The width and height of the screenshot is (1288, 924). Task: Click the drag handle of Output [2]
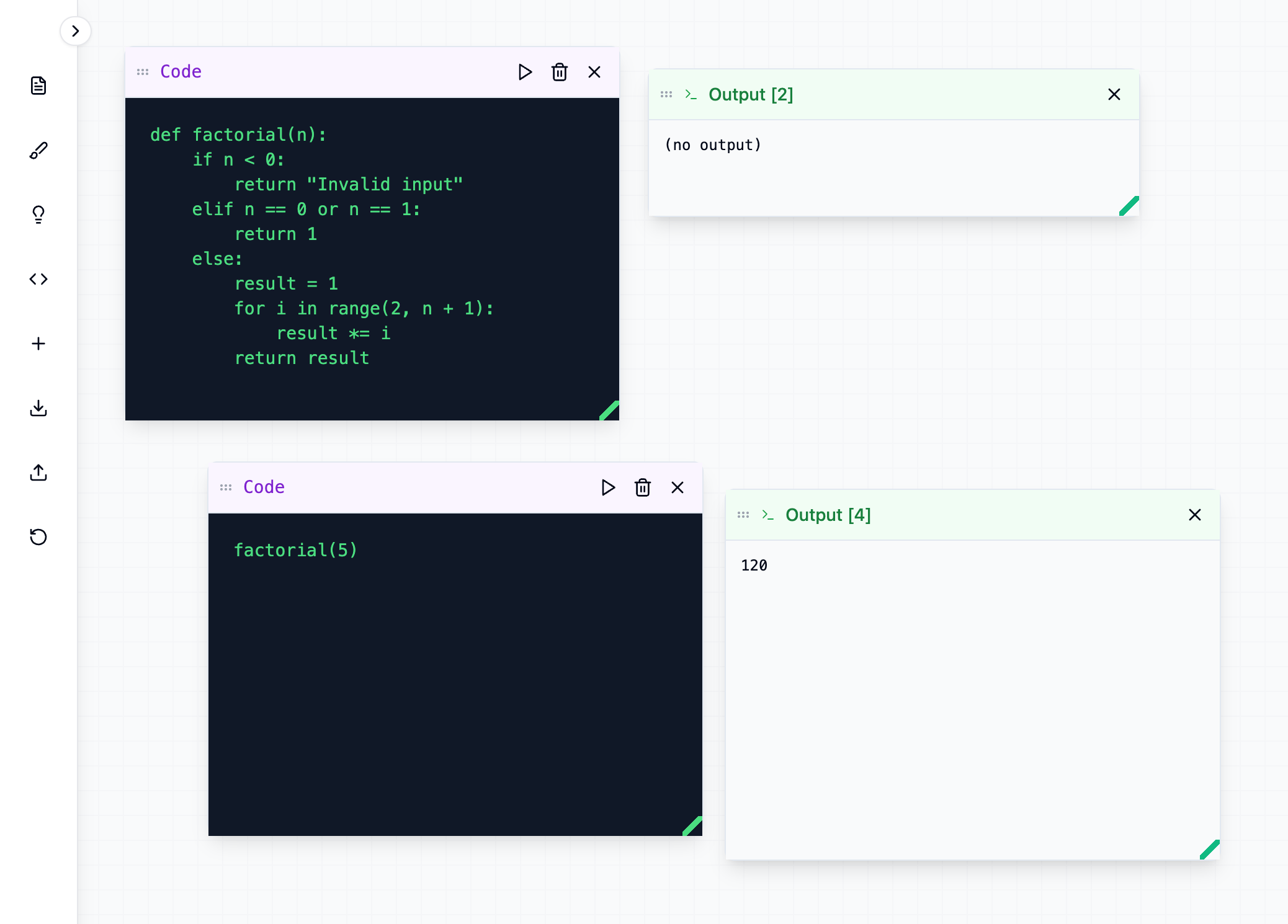[x=666, y=94]
